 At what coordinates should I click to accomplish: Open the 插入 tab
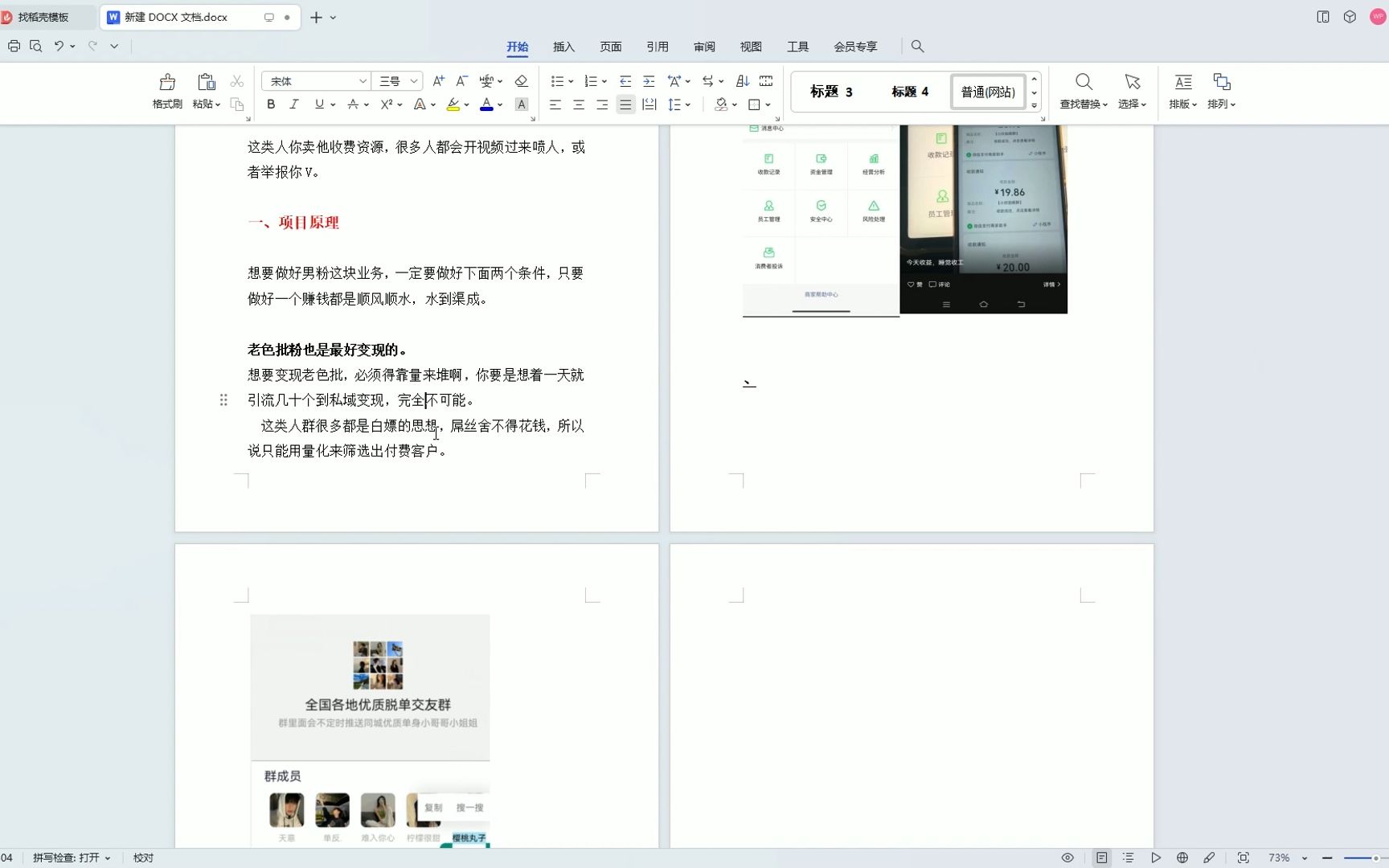(563, 47)
